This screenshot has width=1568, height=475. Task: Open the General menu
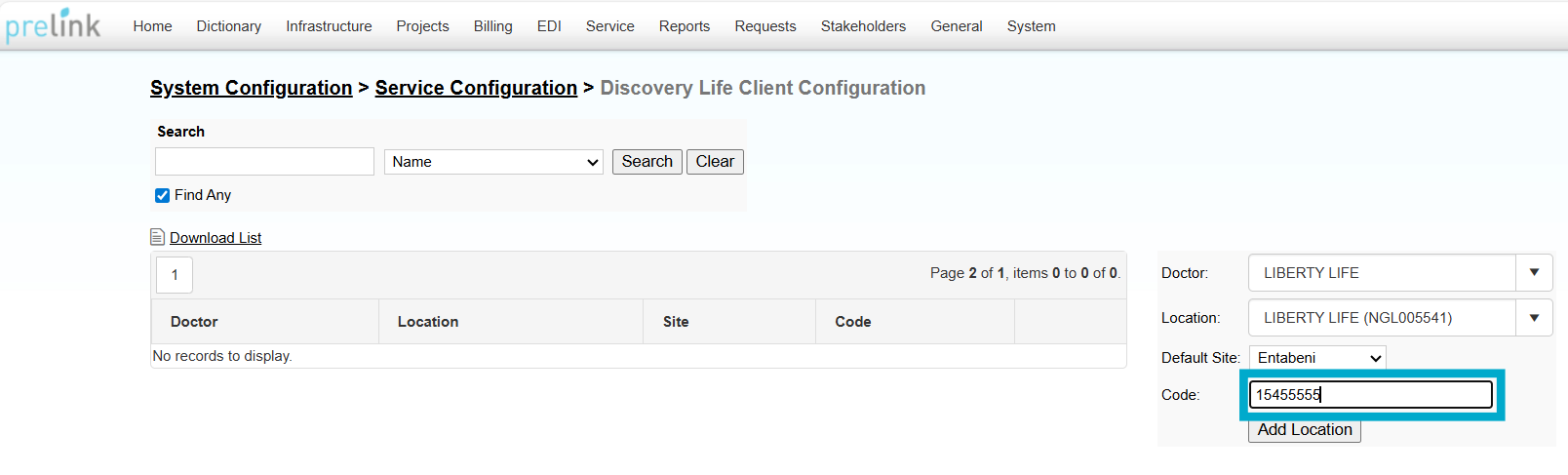957,26
